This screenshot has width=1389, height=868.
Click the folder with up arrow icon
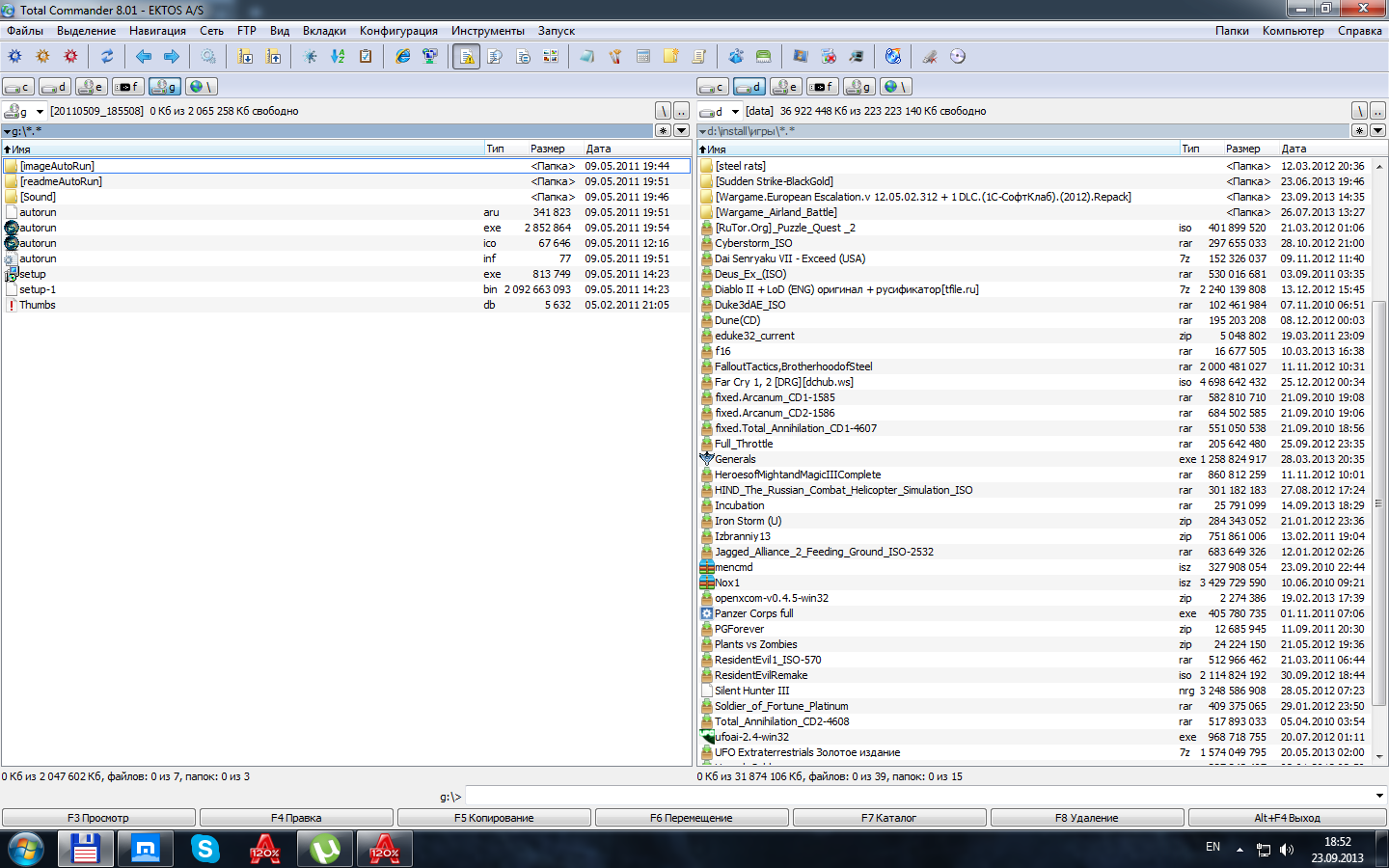tap(274, 57)
